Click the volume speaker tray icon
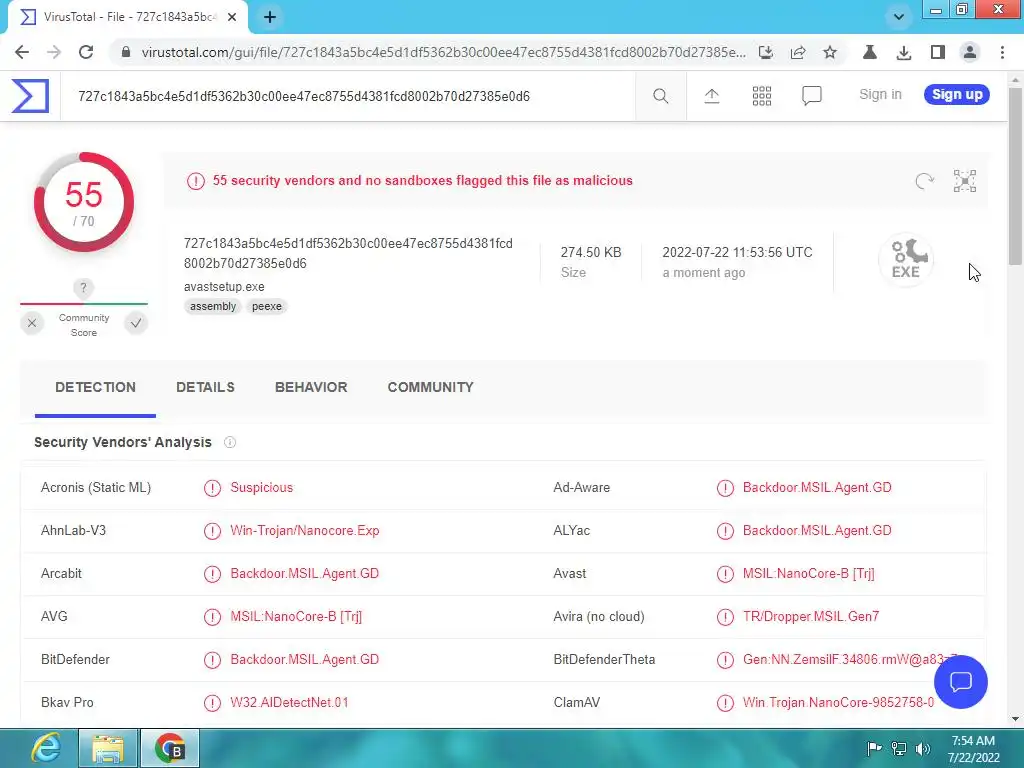1024x768 pixels. pos(923,748)
